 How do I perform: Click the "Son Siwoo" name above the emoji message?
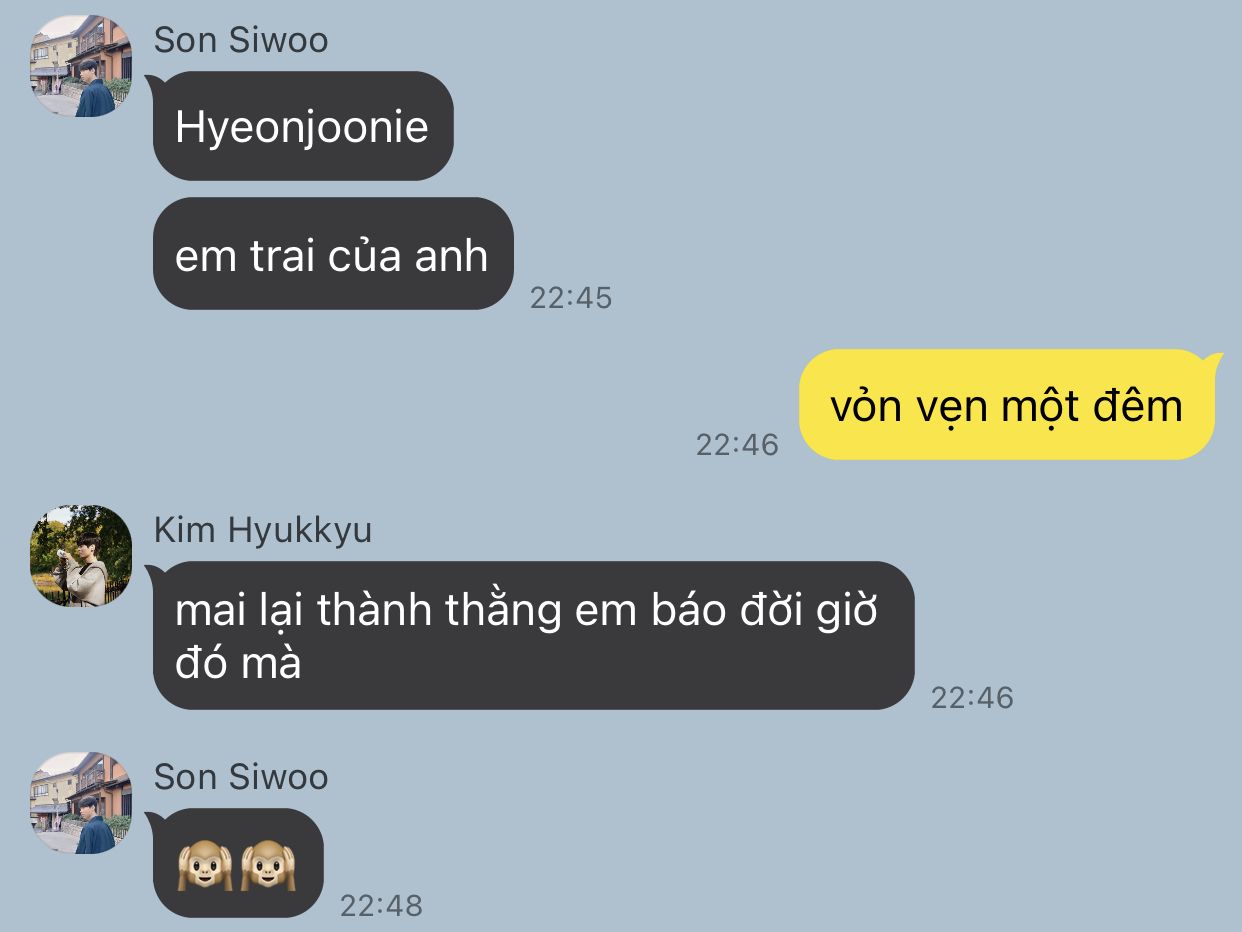241,777
